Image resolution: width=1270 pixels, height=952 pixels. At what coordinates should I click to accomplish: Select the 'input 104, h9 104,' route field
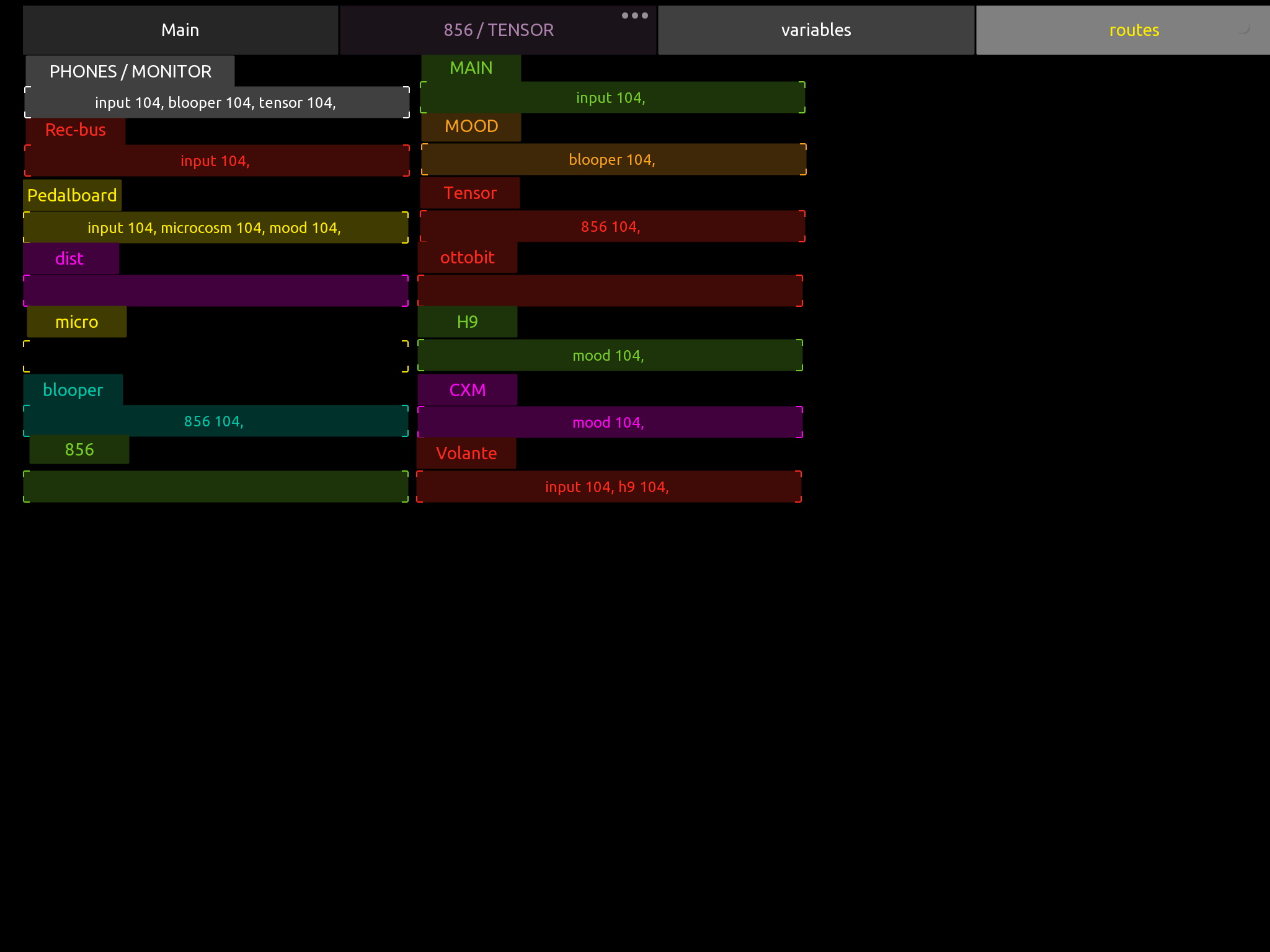click(609, 487)
